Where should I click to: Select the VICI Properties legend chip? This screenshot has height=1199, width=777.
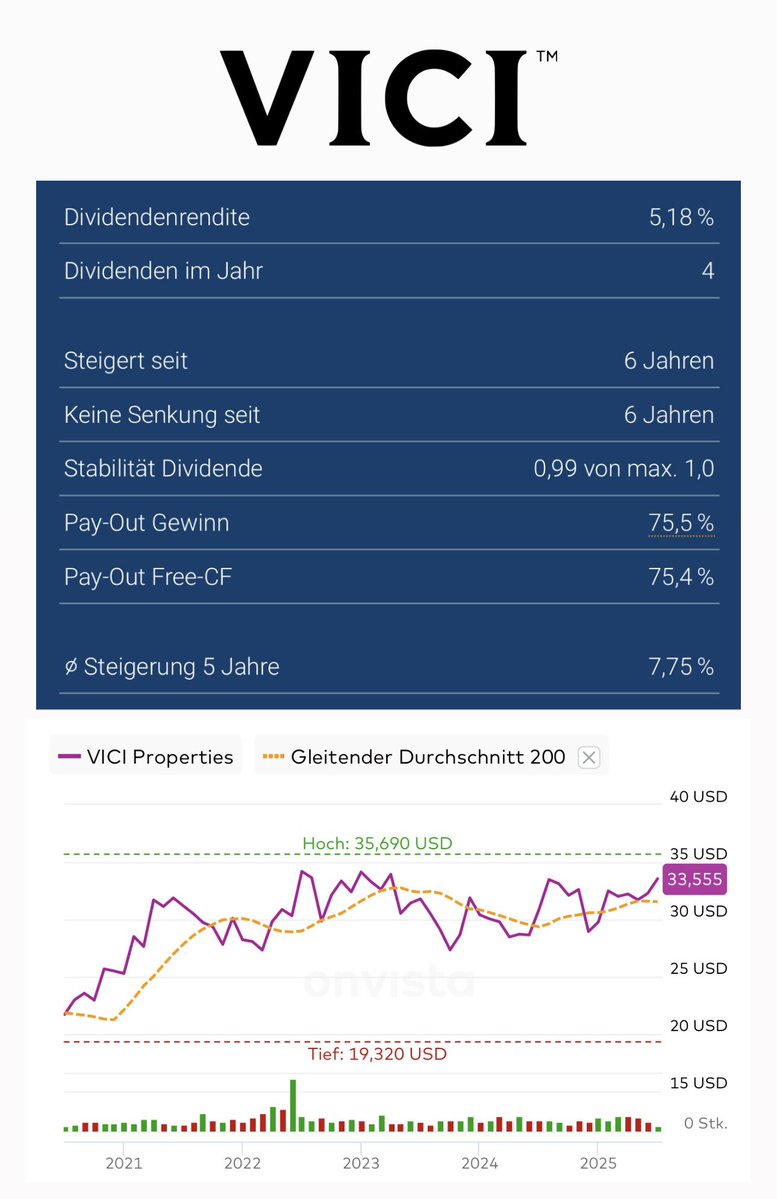click(x=146, y=756)
